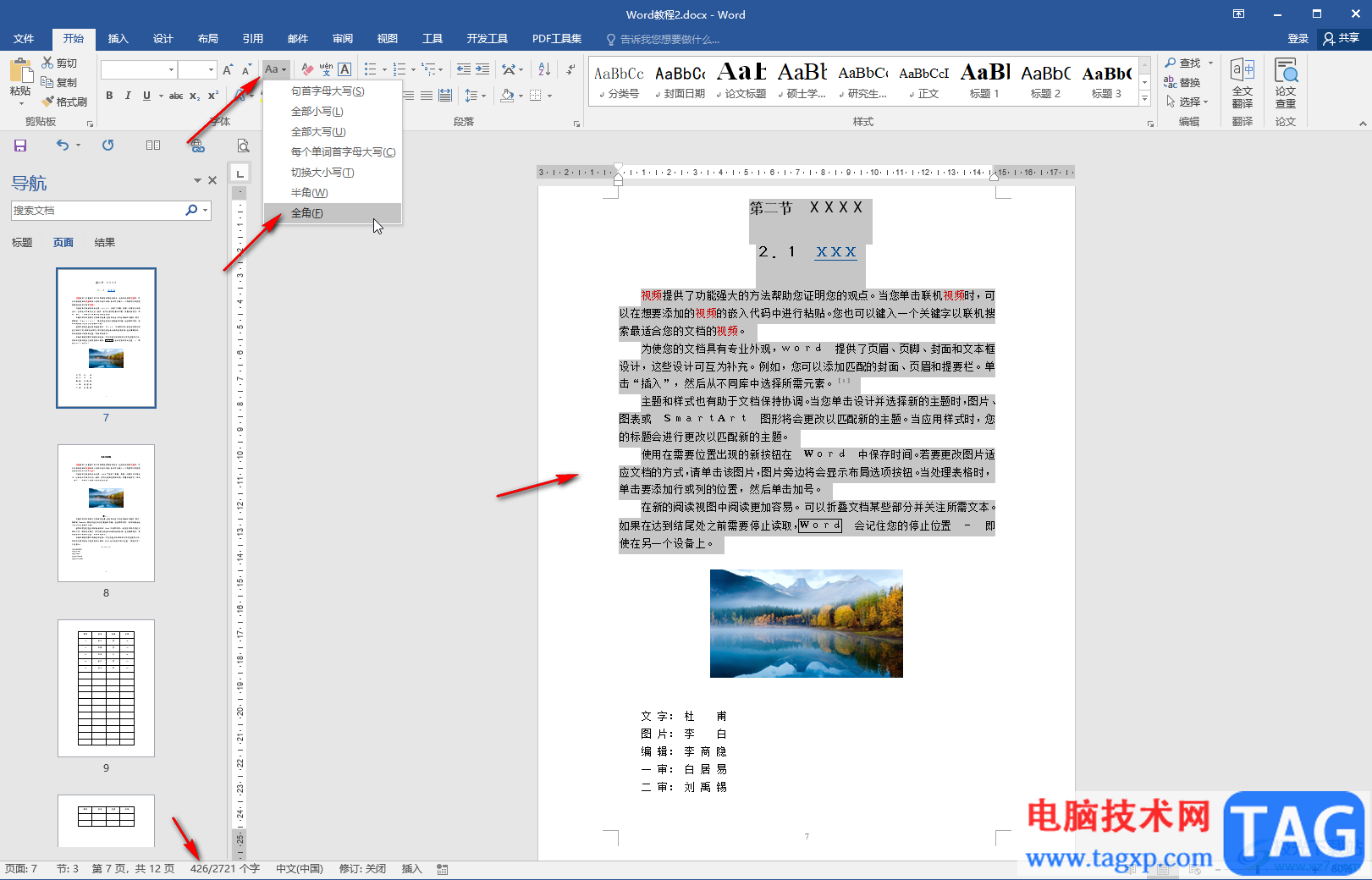Open thesis plagiarism check tool

coord(1285,83)
